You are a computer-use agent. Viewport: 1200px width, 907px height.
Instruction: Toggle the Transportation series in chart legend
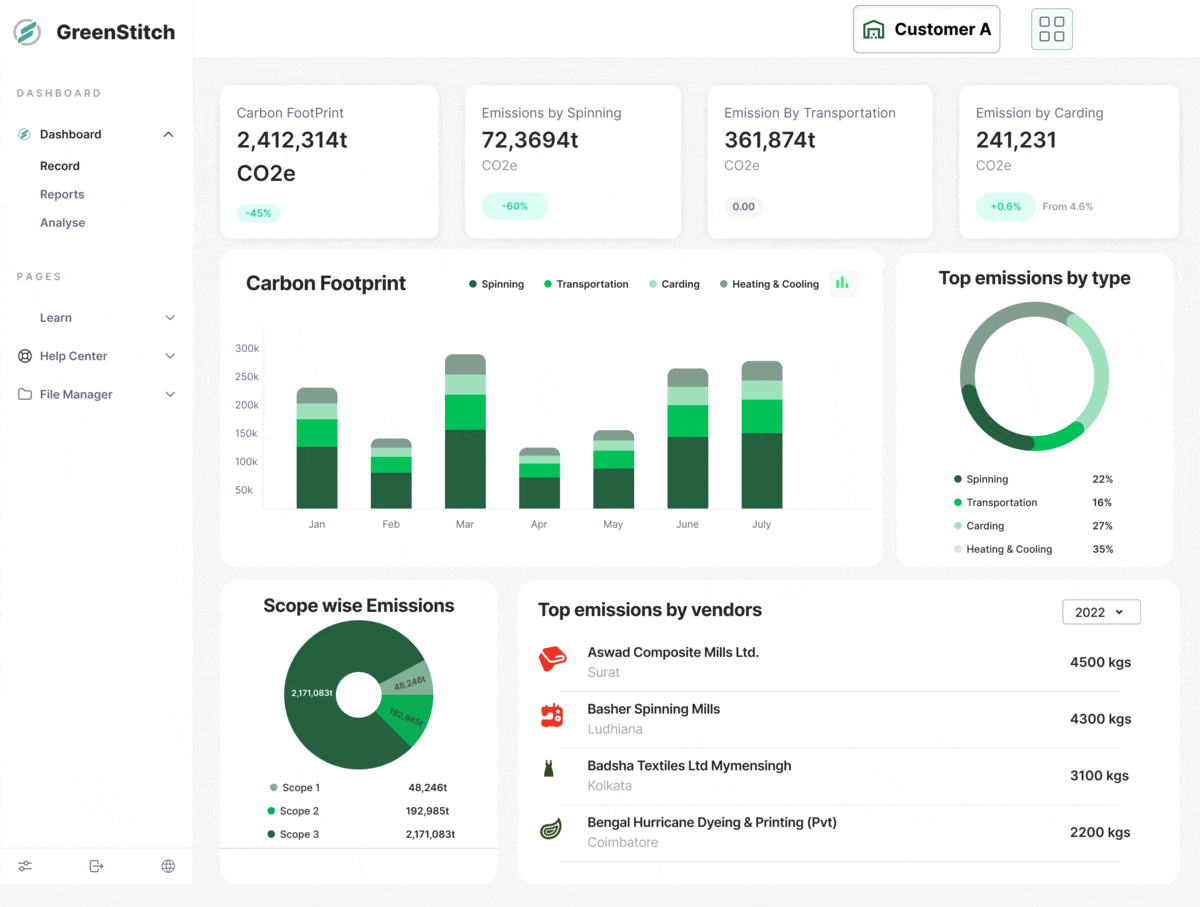pyautogui.click(x=586, y=284)
